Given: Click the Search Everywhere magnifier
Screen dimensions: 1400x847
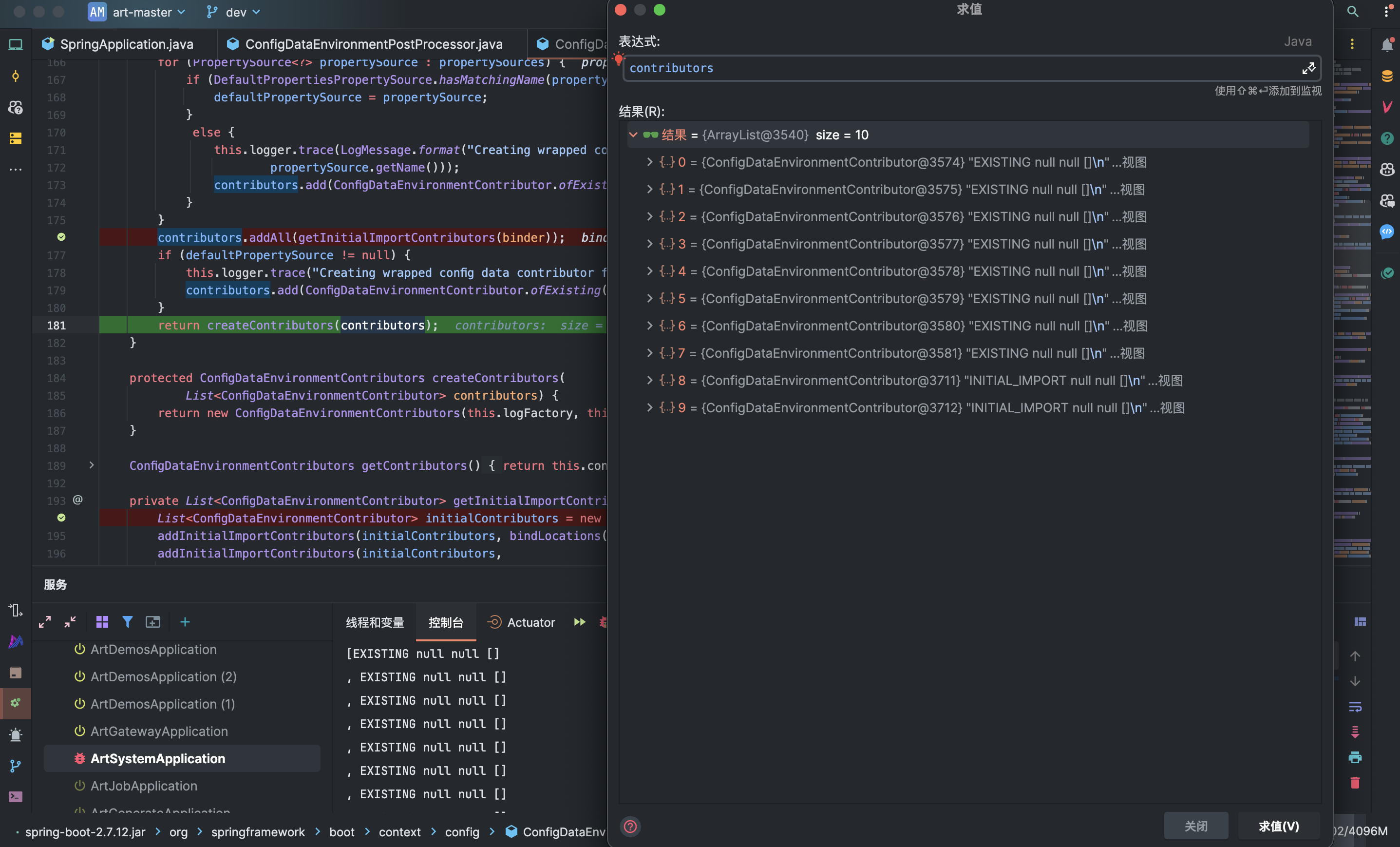Looking at the screenshot, I should tap(1353, 12).
